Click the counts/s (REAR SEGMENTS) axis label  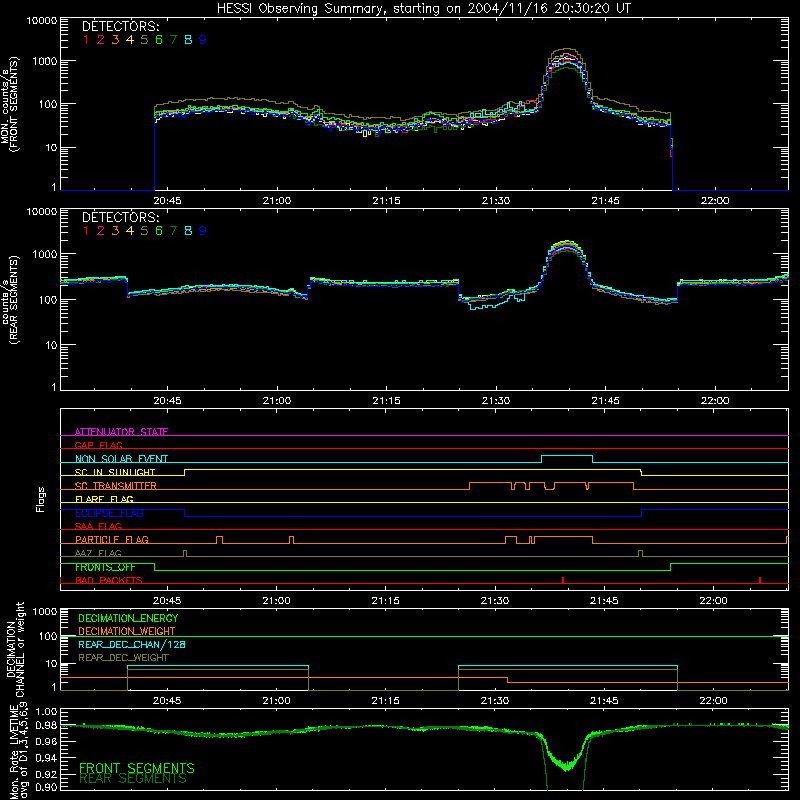click(x=10, y=300)
